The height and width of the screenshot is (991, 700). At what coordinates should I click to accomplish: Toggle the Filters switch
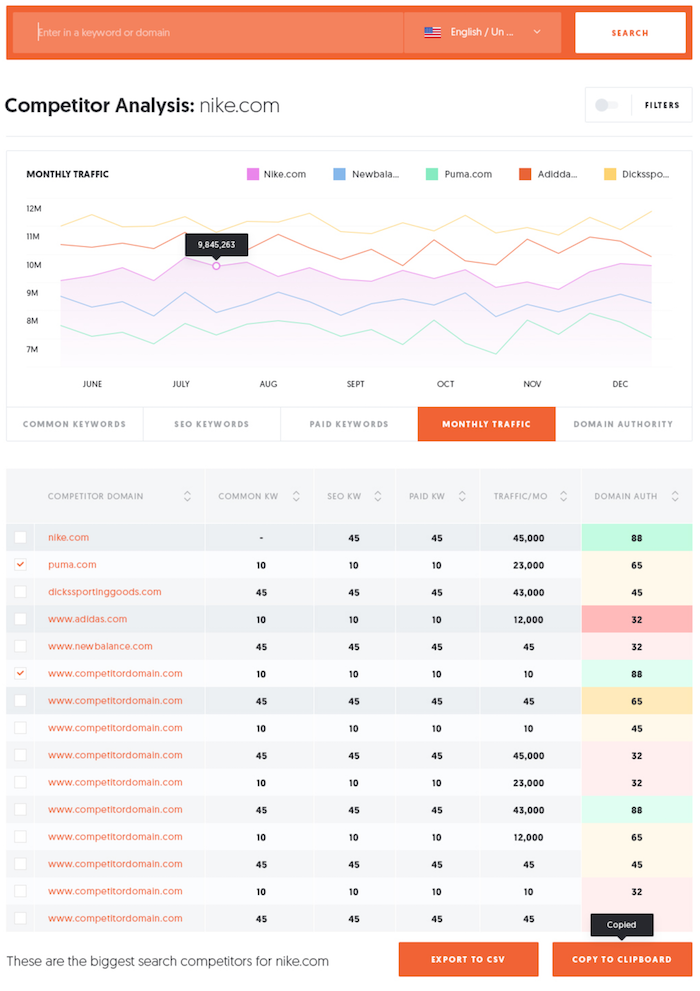tap(606, 105)
